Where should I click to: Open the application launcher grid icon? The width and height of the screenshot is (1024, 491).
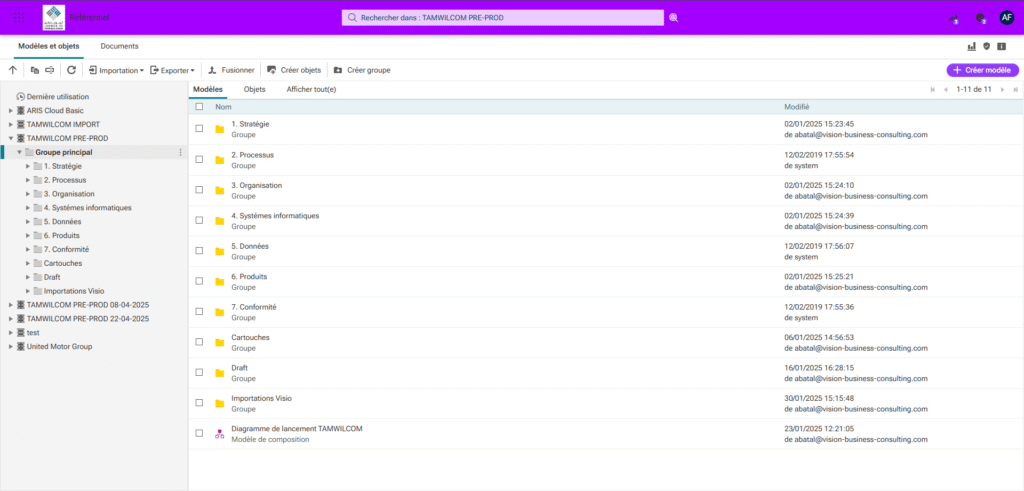(x=20, y=18)
